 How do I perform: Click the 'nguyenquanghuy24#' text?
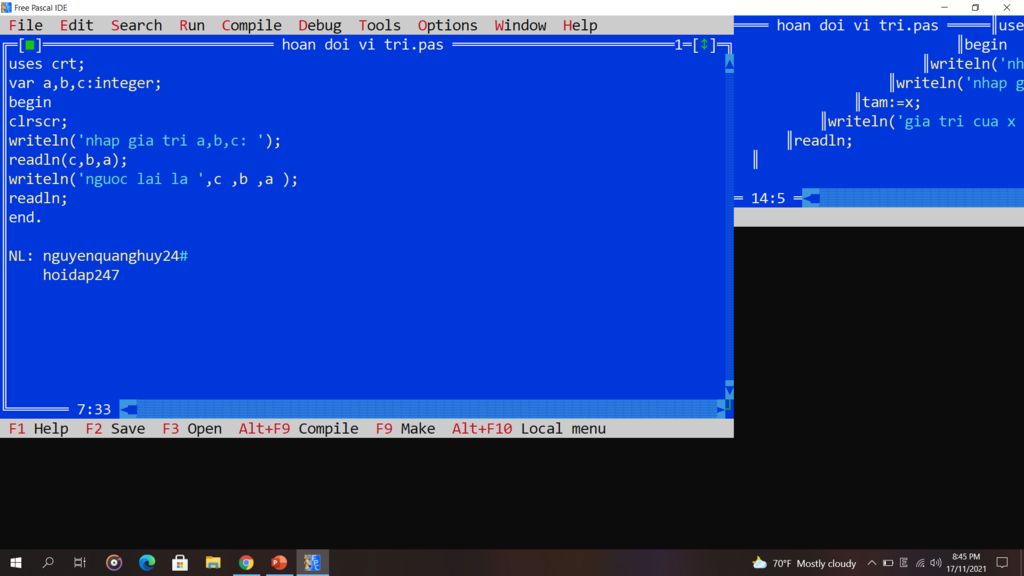[x=115, y=256]
